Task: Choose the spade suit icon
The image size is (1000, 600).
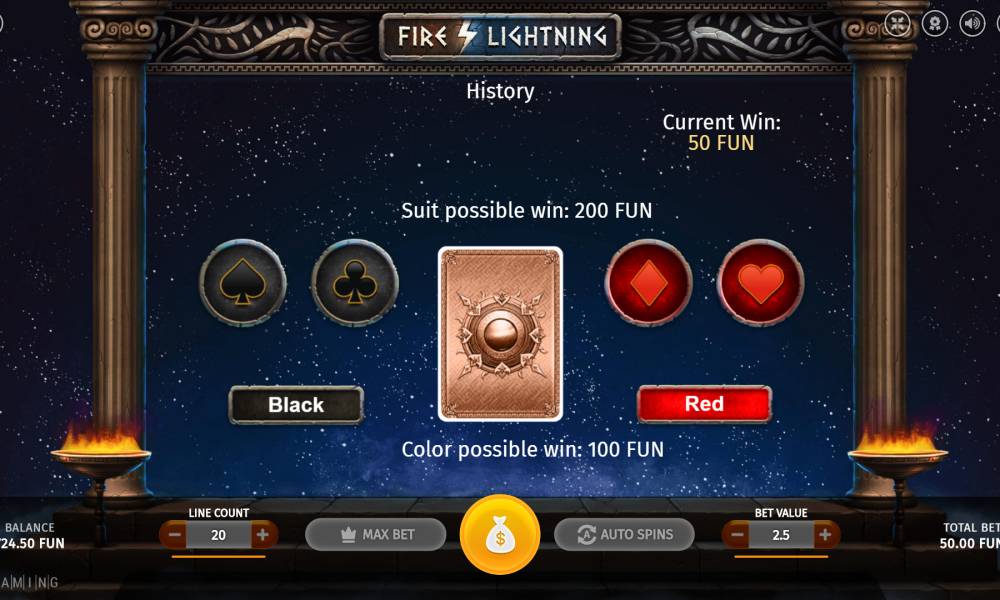Action: 243,282
